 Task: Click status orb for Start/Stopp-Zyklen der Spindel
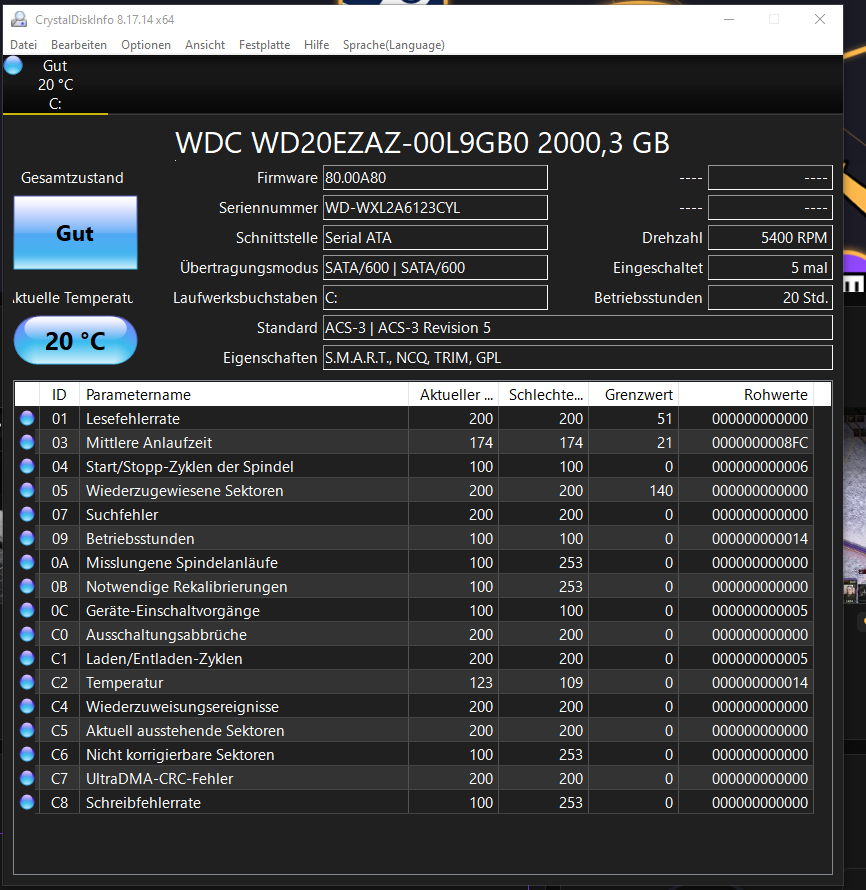[27, 467]
